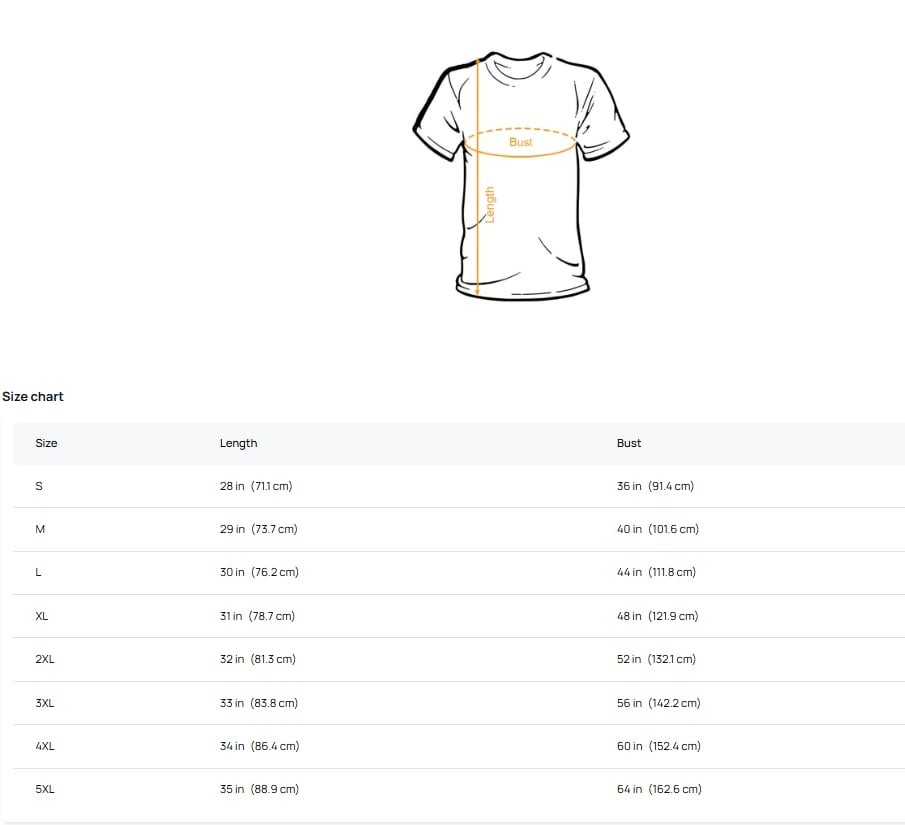Click the 5XL size row label

click(x=45, y=789)
